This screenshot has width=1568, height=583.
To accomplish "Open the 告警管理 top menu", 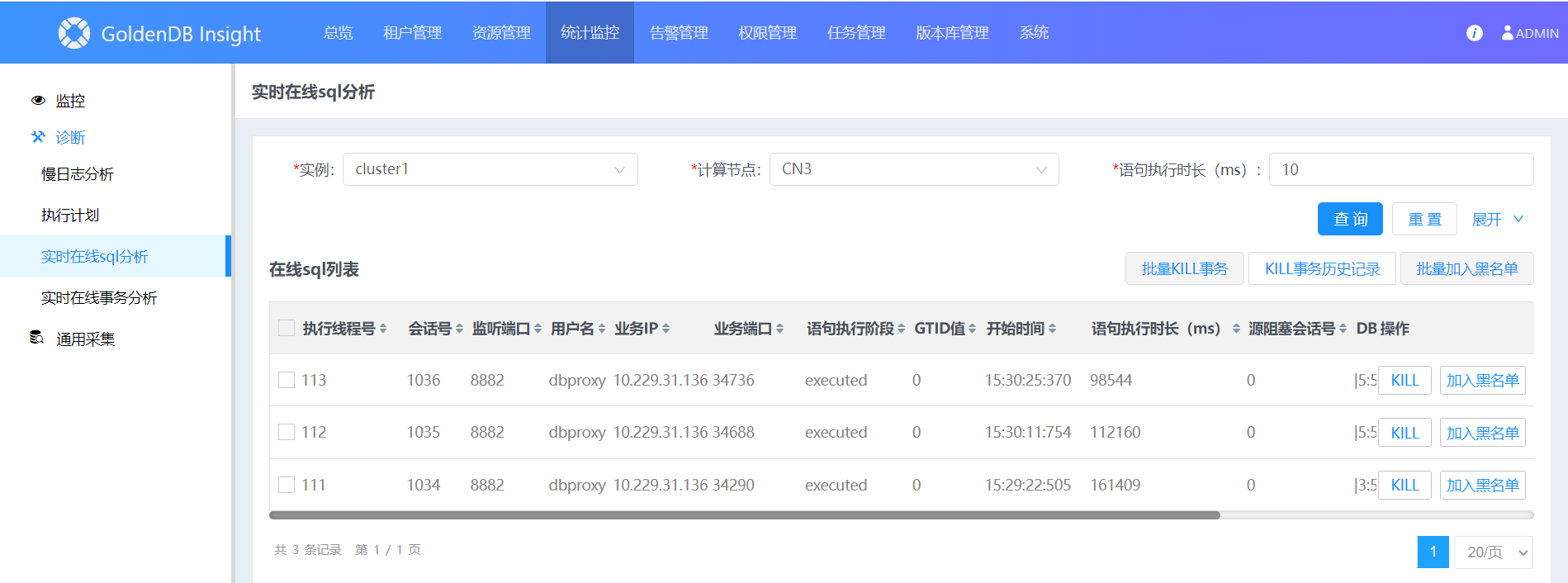I will 679,33.
